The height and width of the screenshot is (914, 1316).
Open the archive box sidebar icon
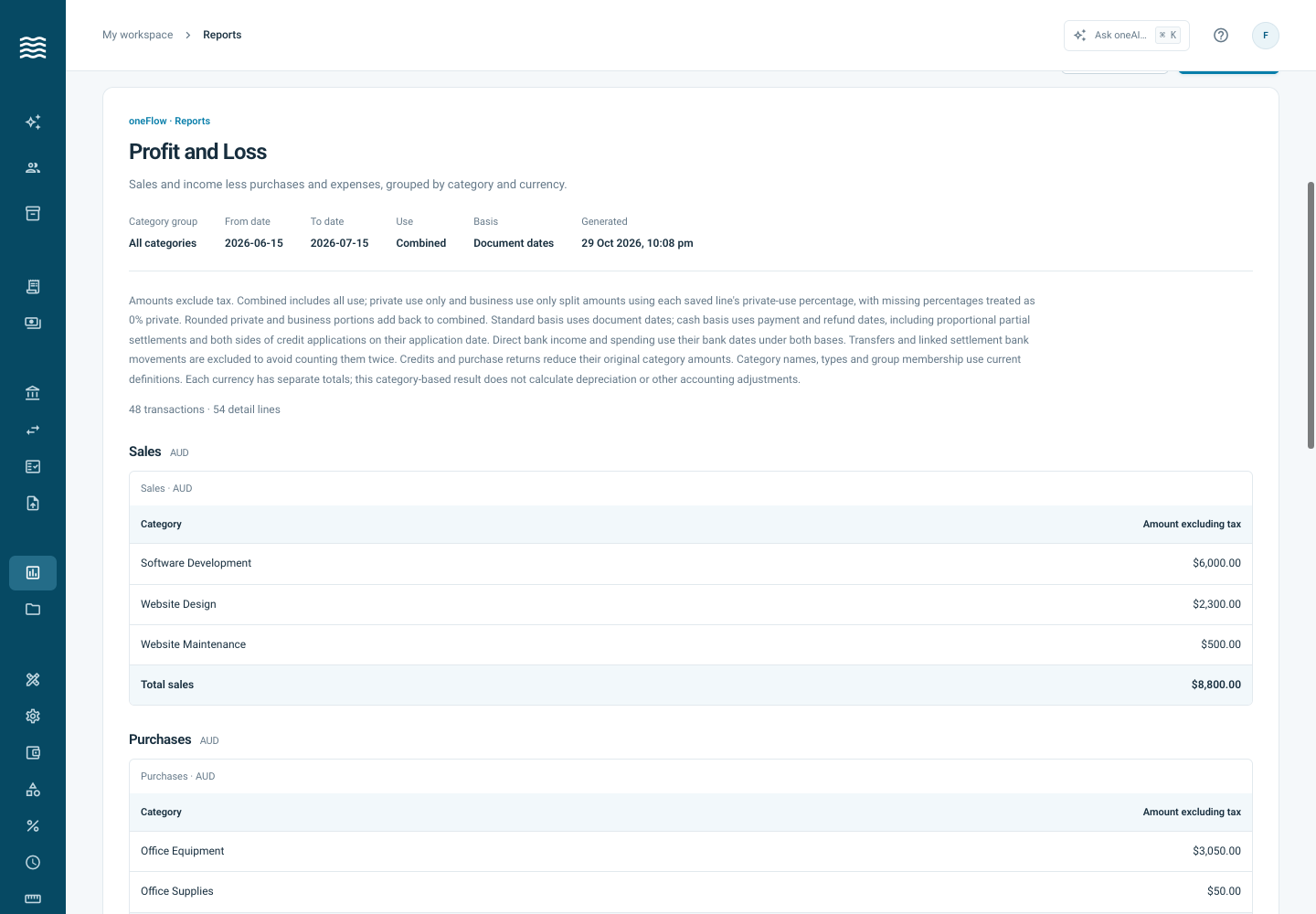pos(33,214)
